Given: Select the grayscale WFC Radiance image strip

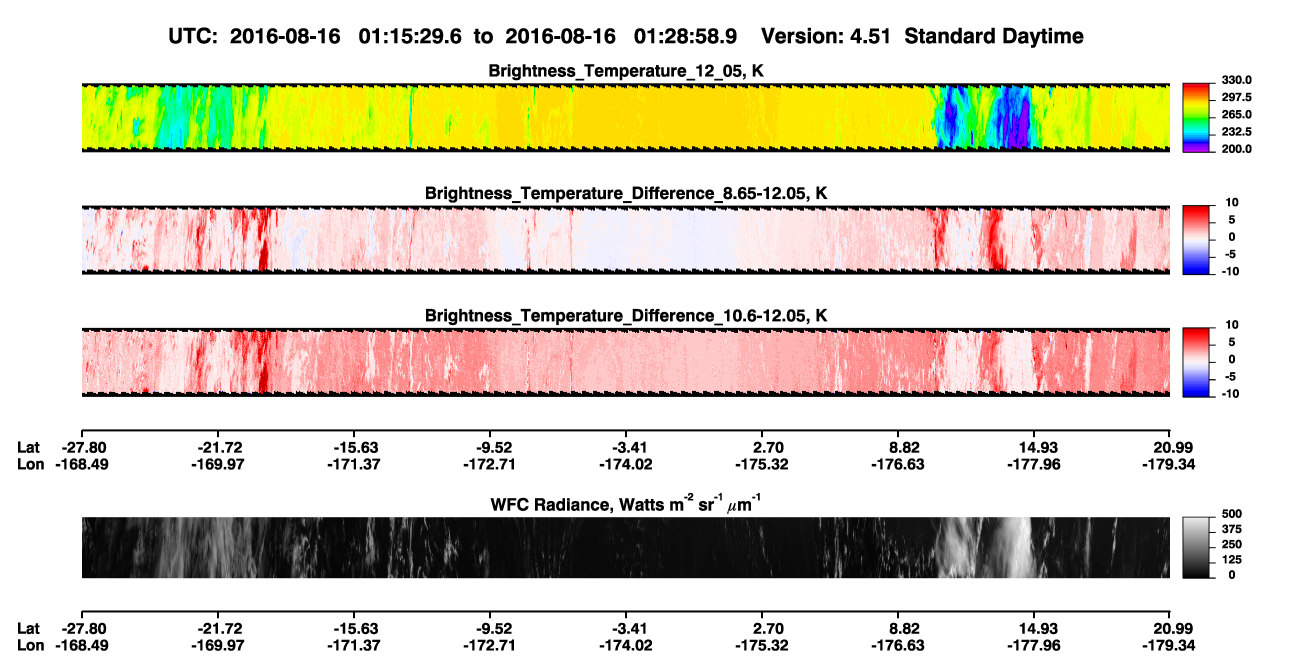Looking at the screenshot, I should 625,548.
